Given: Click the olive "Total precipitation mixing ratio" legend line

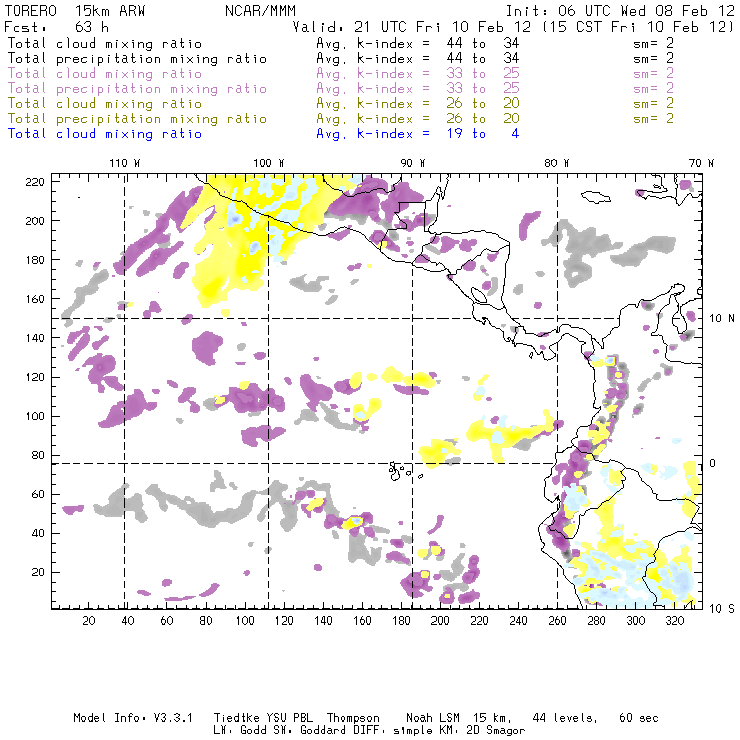Looking at the screenshot, I should 137,118.
